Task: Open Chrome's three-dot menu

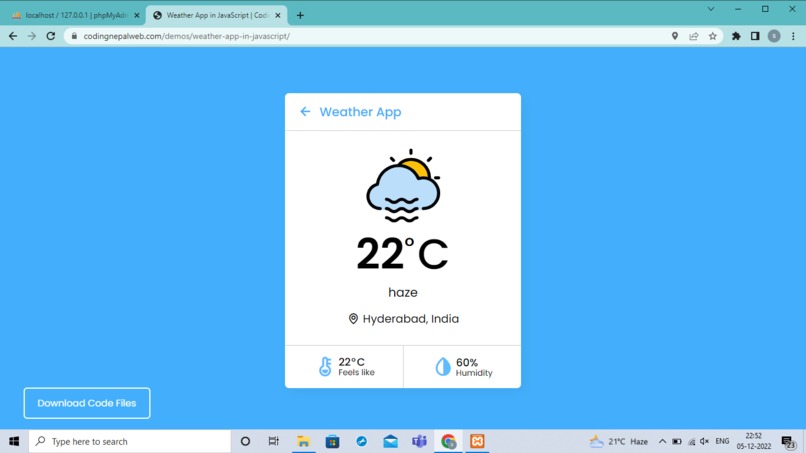Action: (x=793, y=36)
